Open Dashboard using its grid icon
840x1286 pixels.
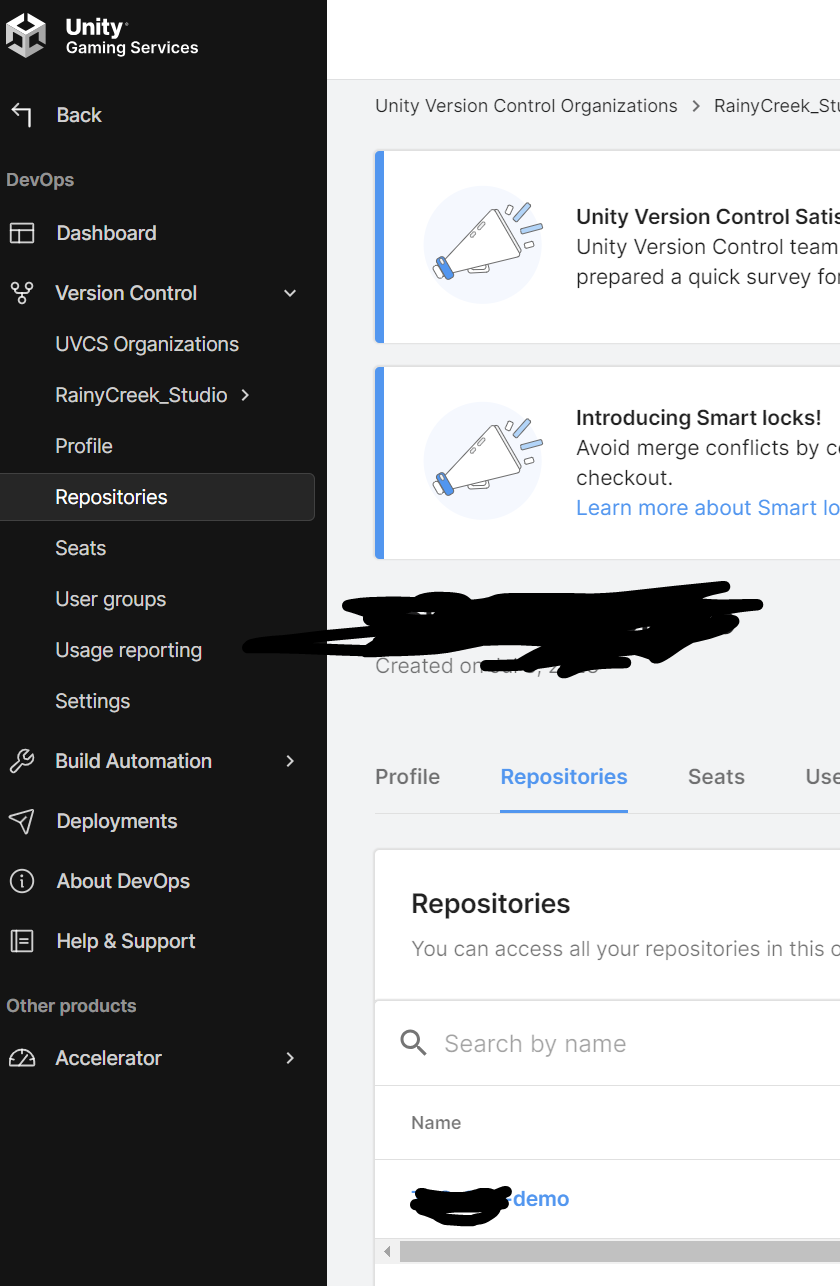pyautogui.click(x=23, y=232)
